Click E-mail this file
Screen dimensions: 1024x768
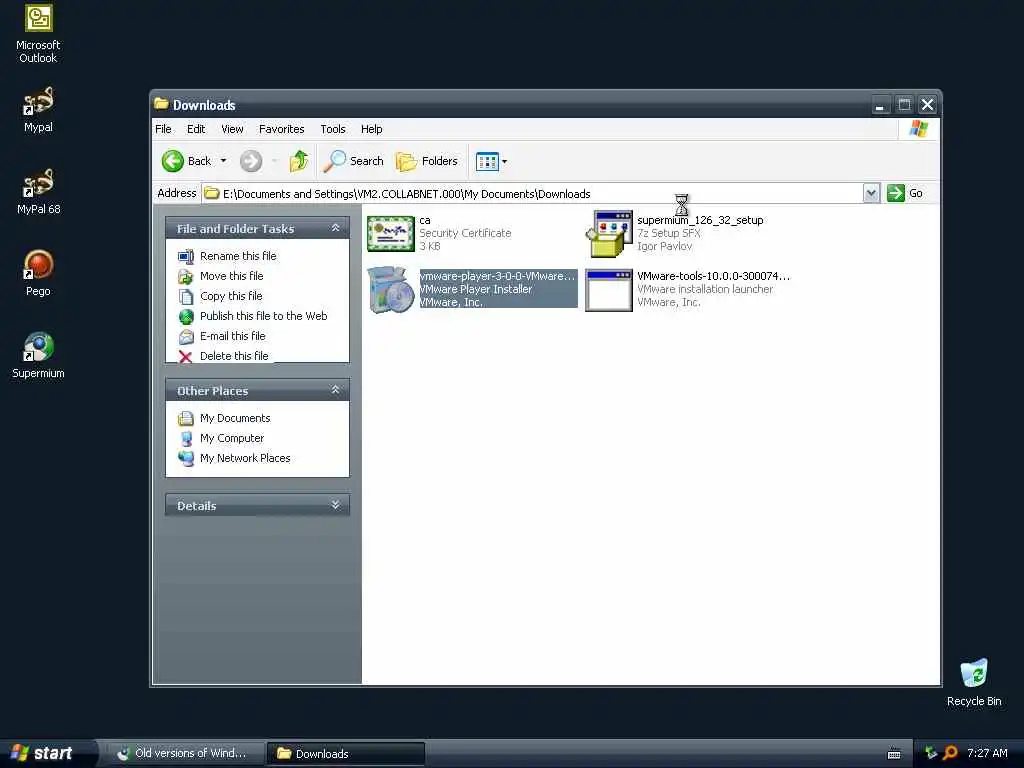pos(232,336)
